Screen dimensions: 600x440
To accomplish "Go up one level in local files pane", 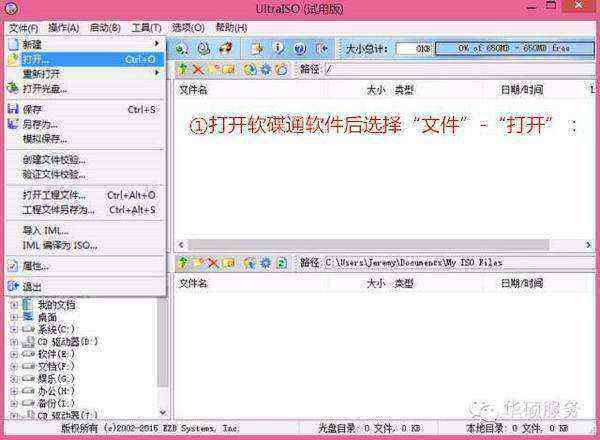I will click(x=183, y=262).
